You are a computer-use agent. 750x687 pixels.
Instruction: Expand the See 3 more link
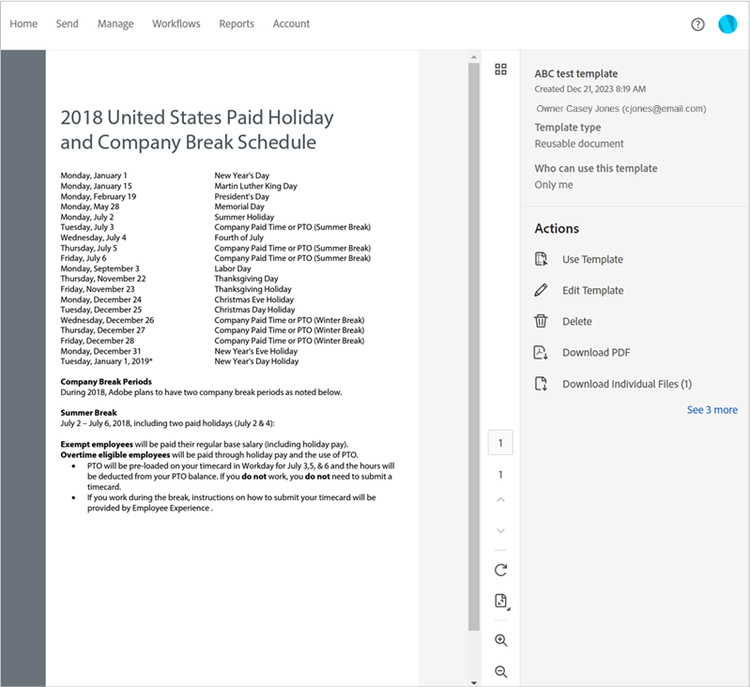tap(712, 410)
